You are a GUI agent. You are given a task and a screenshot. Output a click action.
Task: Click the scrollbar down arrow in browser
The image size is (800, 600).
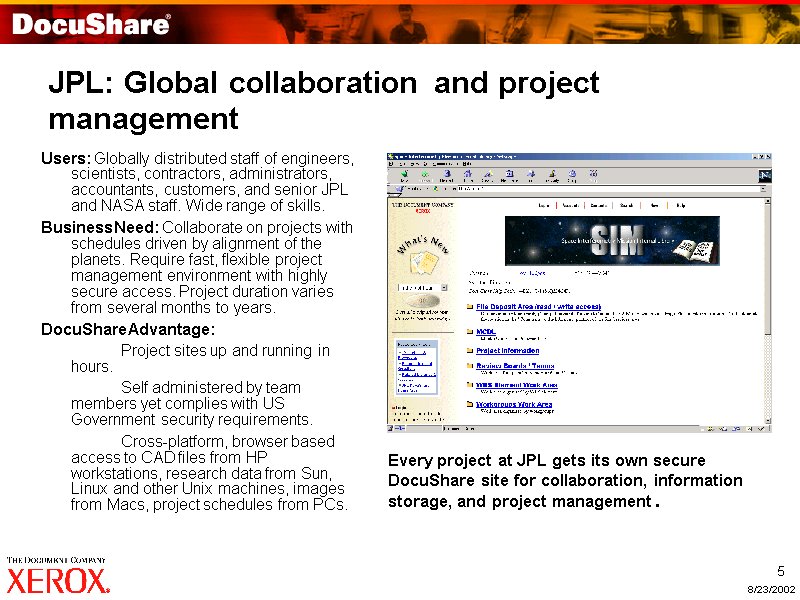768,420
